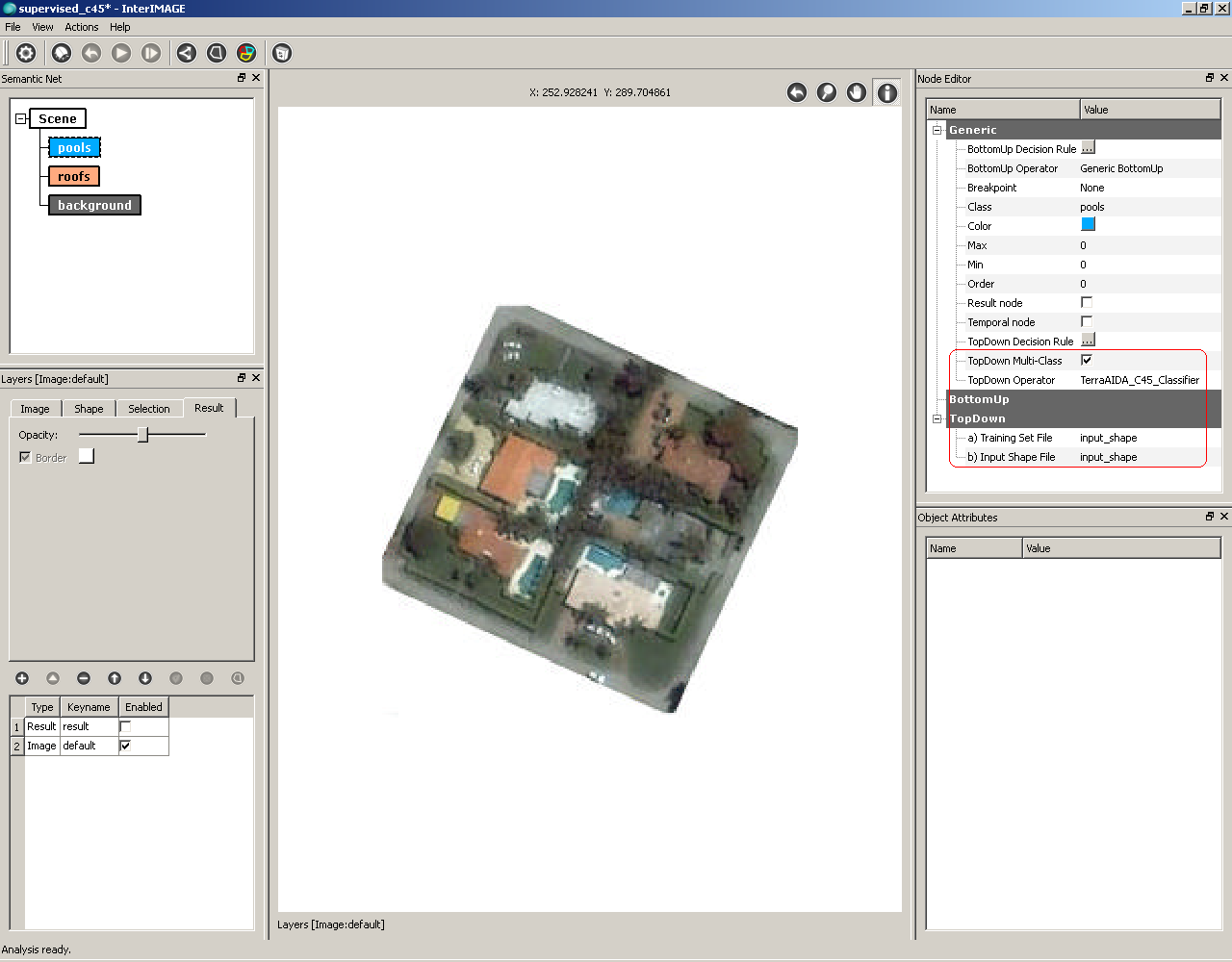Collapse the Generic section in Node Editor
The width and height of the screenshot is (1232, 962).
tap(937, 130)
